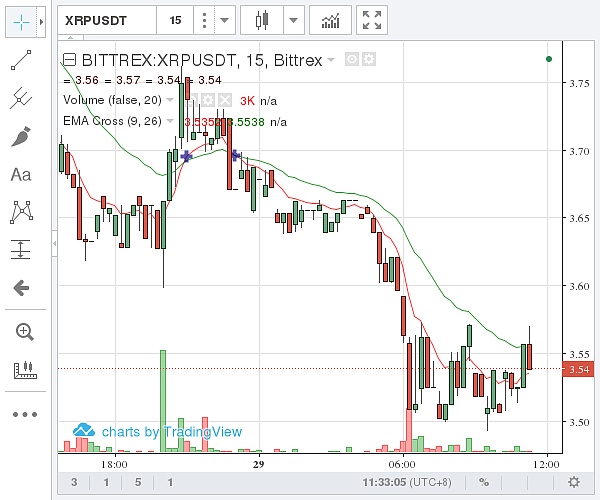
Task: Open the BITTREX:XRPUSDT title dropdown arrow
Action: coord(331,60)
